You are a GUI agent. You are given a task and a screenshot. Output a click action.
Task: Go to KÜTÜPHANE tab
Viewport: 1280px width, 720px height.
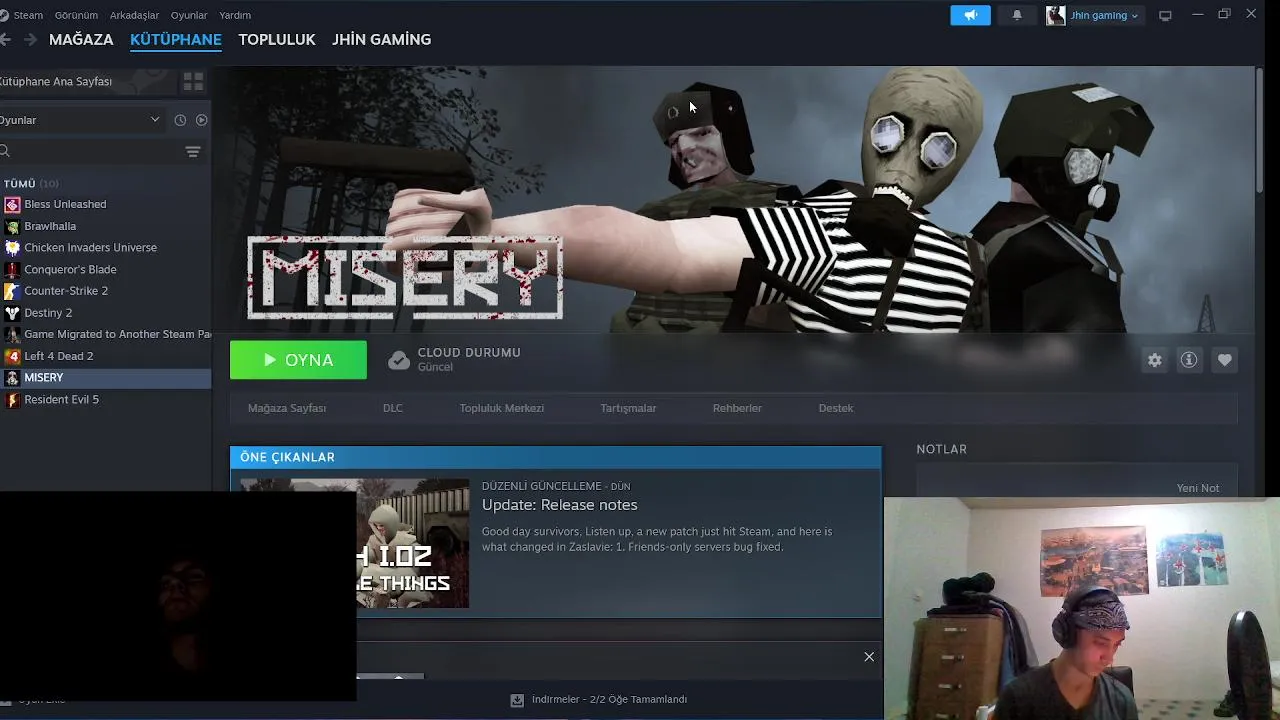pyautogui.click(x=176, y=39)
